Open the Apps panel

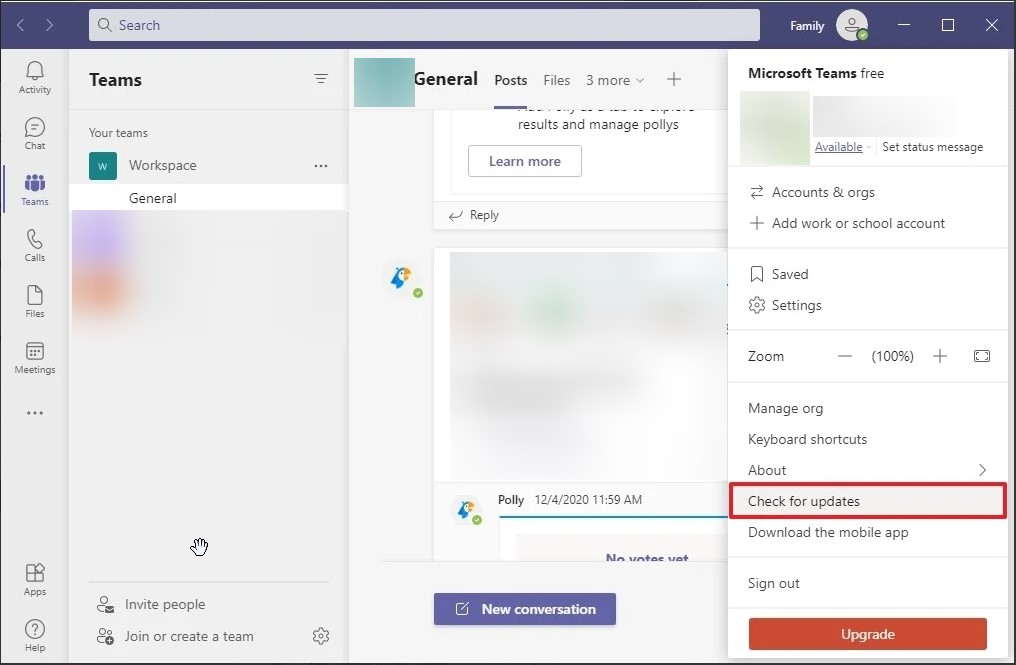(34, 578)
